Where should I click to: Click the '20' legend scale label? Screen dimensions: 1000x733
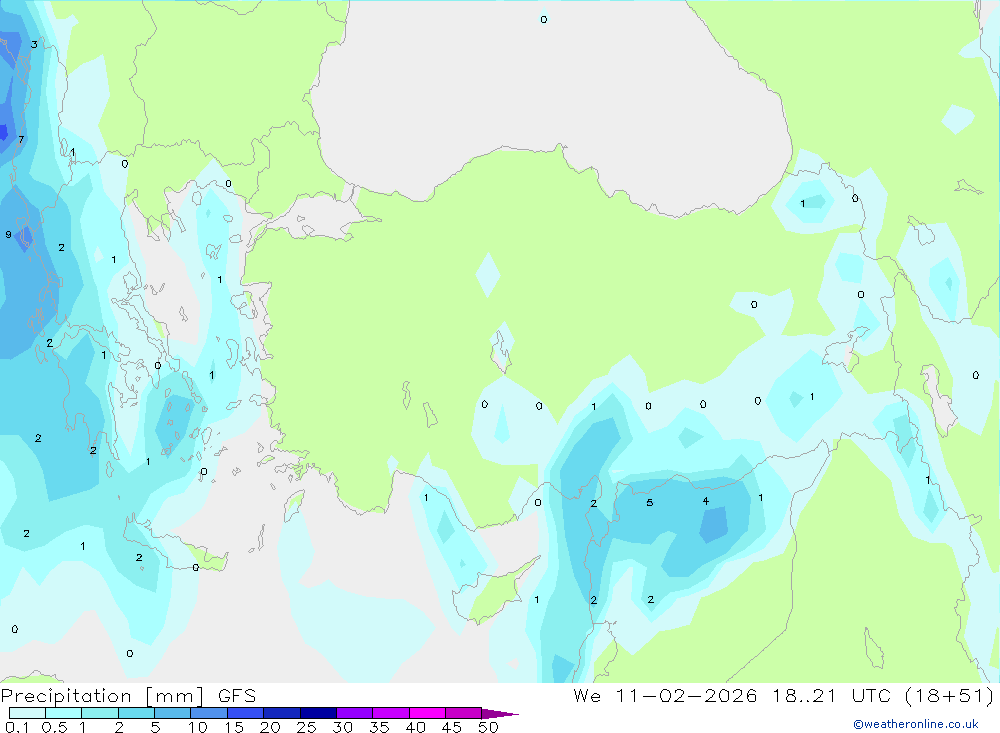click(270, 727)
